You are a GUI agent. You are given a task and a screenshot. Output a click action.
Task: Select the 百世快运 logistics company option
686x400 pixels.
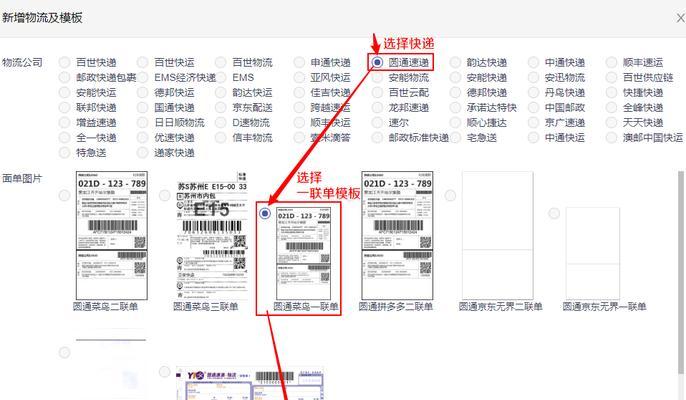click(143, 63)
